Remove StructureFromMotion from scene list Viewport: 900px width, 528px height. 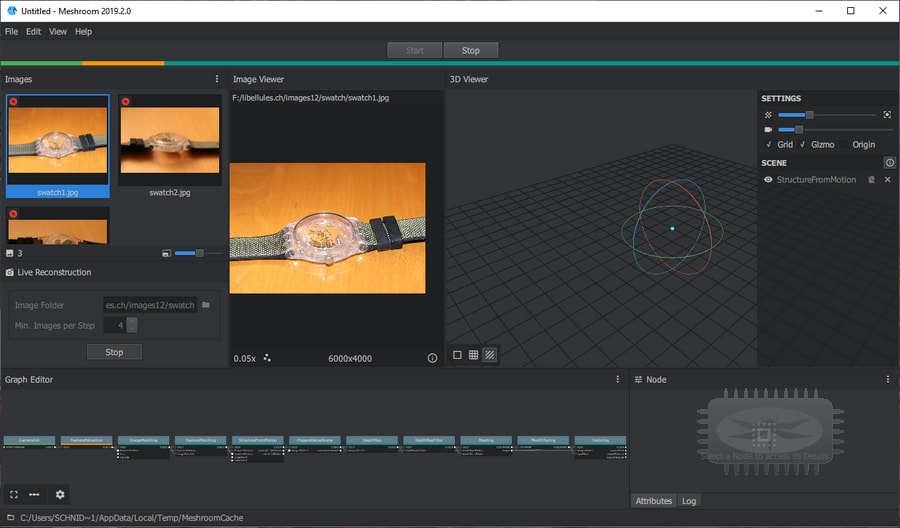(887, 180)
